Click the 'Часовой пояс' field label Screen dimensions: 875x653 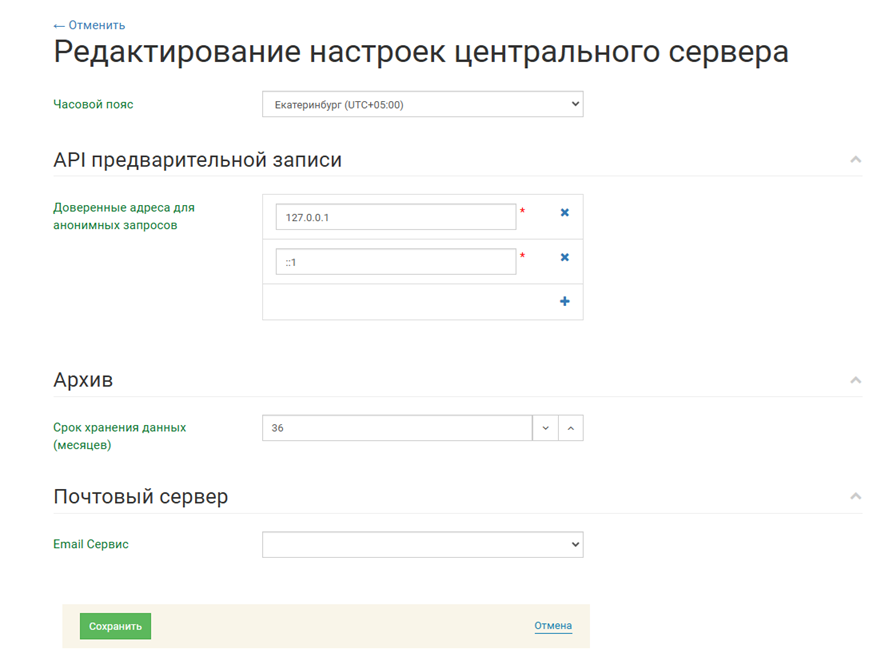(x=93, y=104)
